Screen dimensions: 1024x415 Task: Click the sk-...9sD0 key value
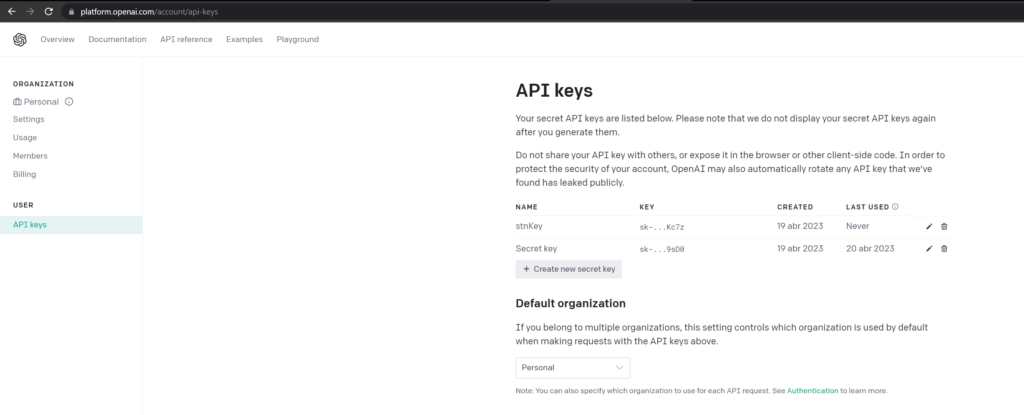[662, 248]
